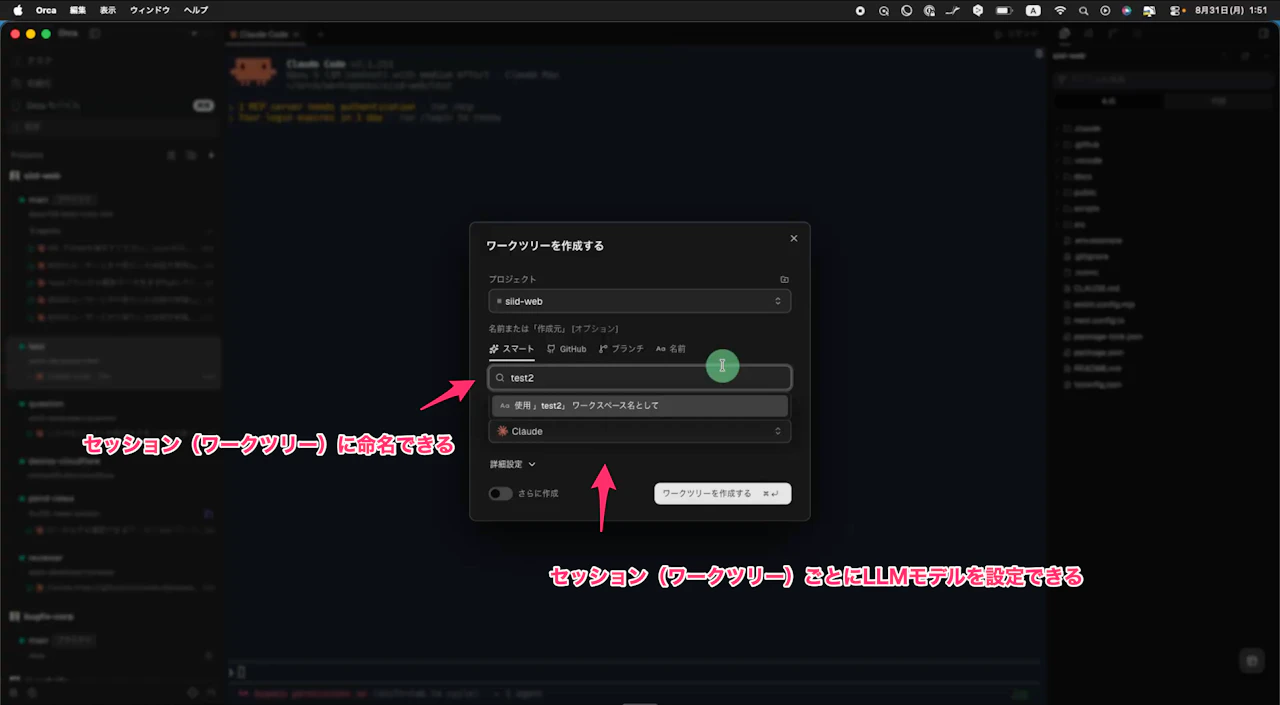This screenshot has height=705, width=1280.
Task: Toggle the sidebar icon next to Orca title
Action: click(x=95, y=33)
